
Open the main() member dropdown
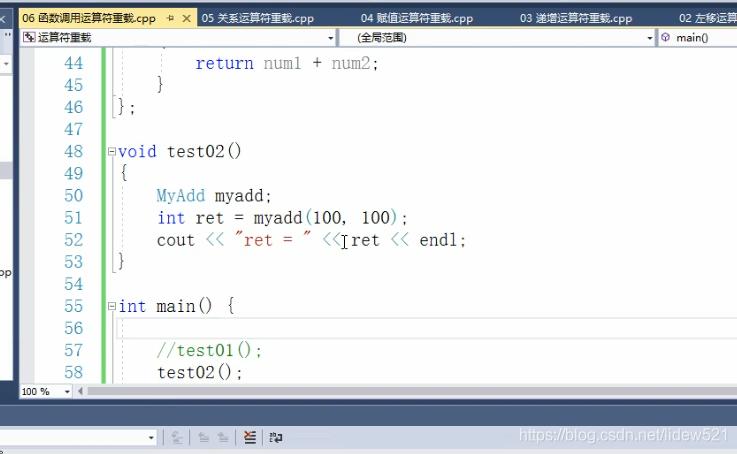pos(698,38)
